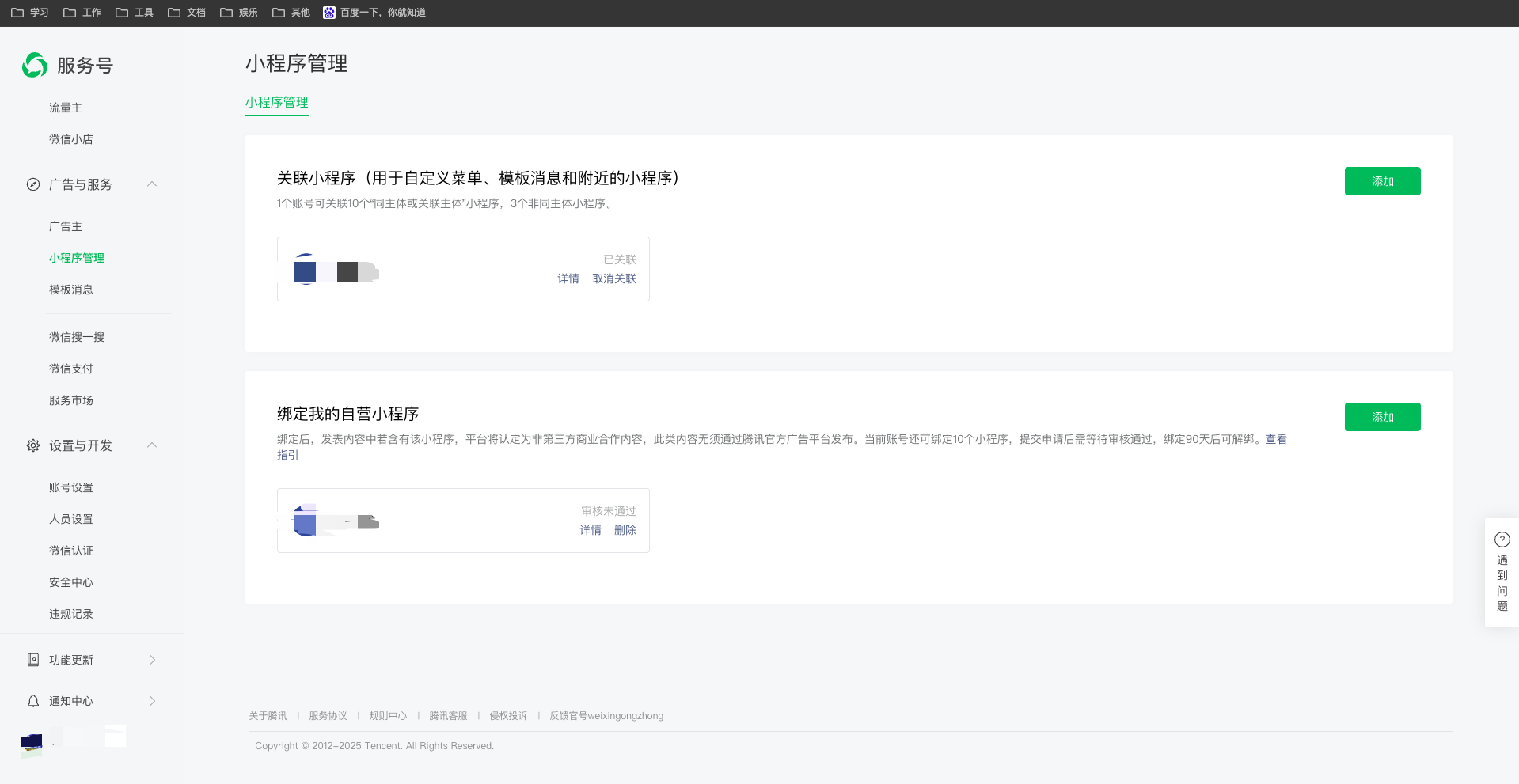Viewport: 1519px width, 784px height.
Task: Click the 广告与服务 compass icon
Action: 33,184
